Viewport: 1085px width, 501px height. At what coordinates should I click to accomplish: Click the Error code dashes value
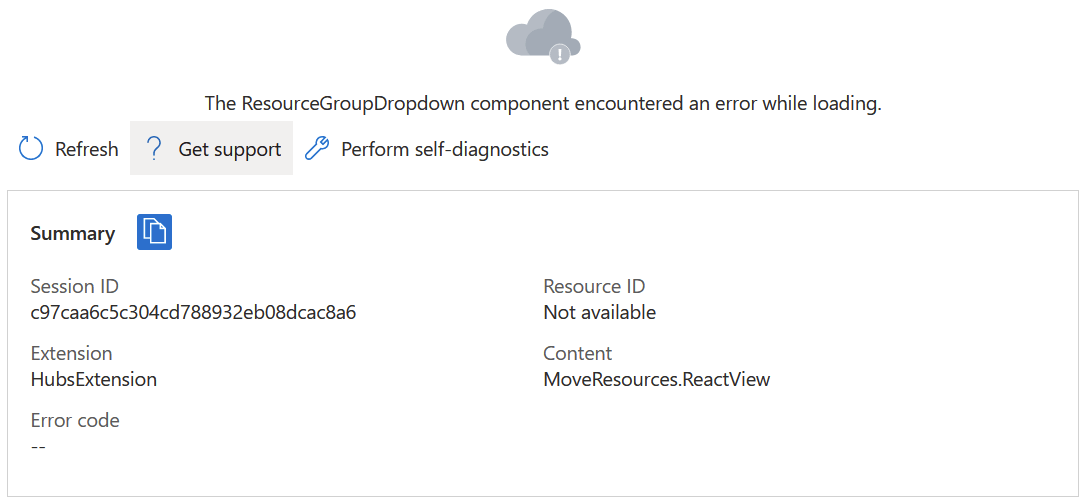coord(38,447)
